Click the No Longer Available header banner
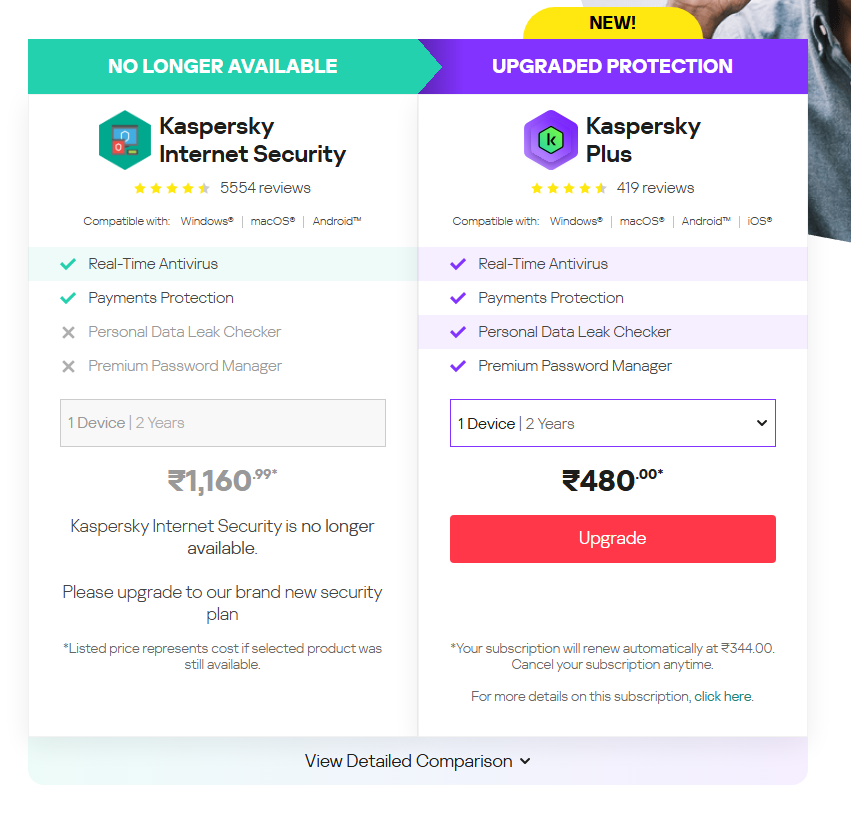 click(223, 66)
